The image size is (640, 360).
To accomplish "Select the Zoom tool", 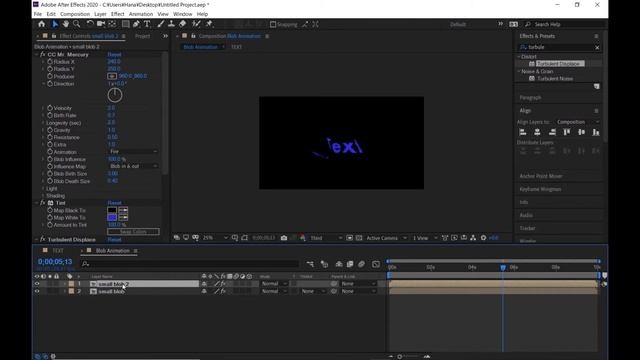I will (x=76, y=24).
